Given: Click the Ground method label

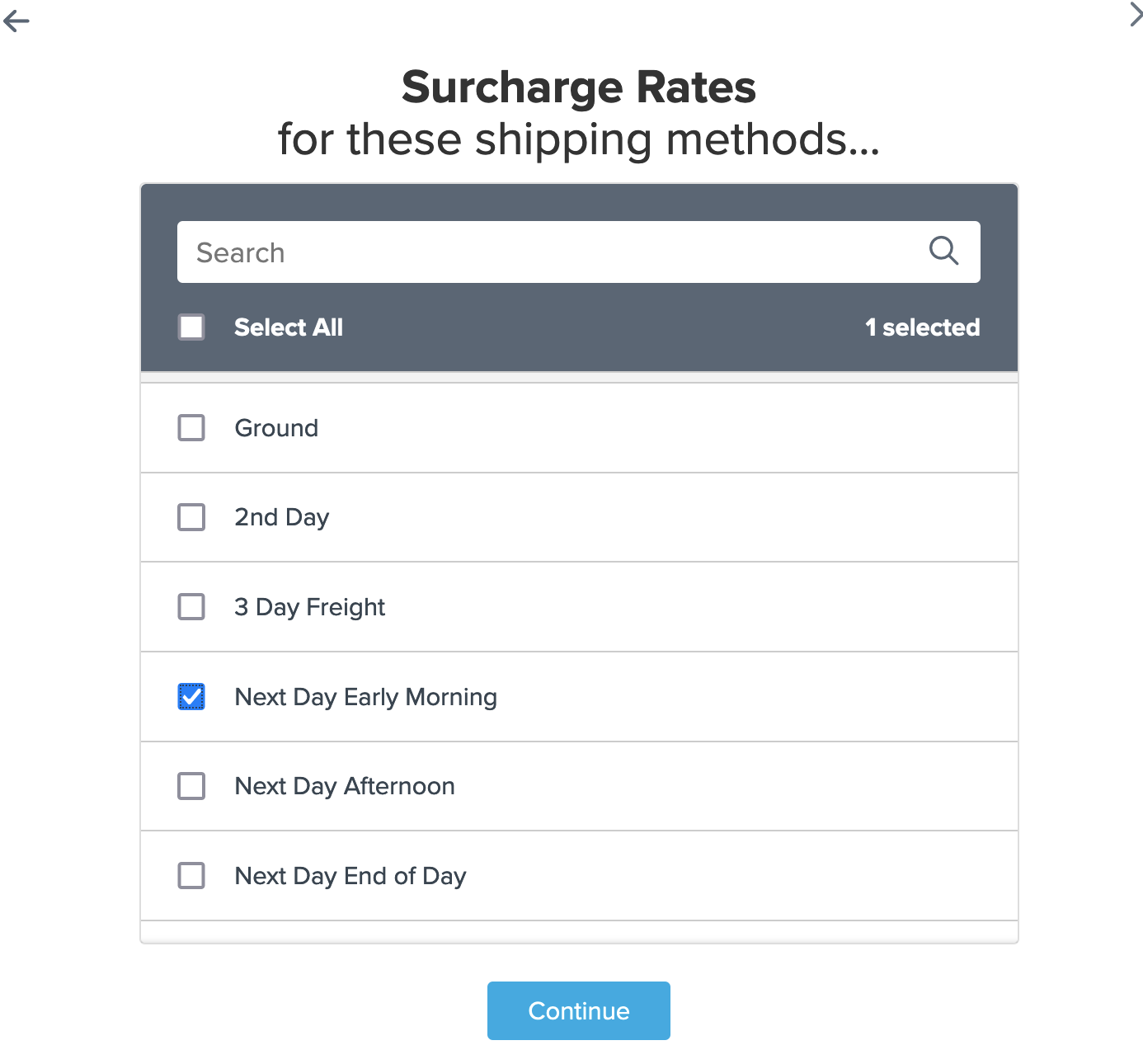Looking at the screenshot, I should click(x=276, y=428).
